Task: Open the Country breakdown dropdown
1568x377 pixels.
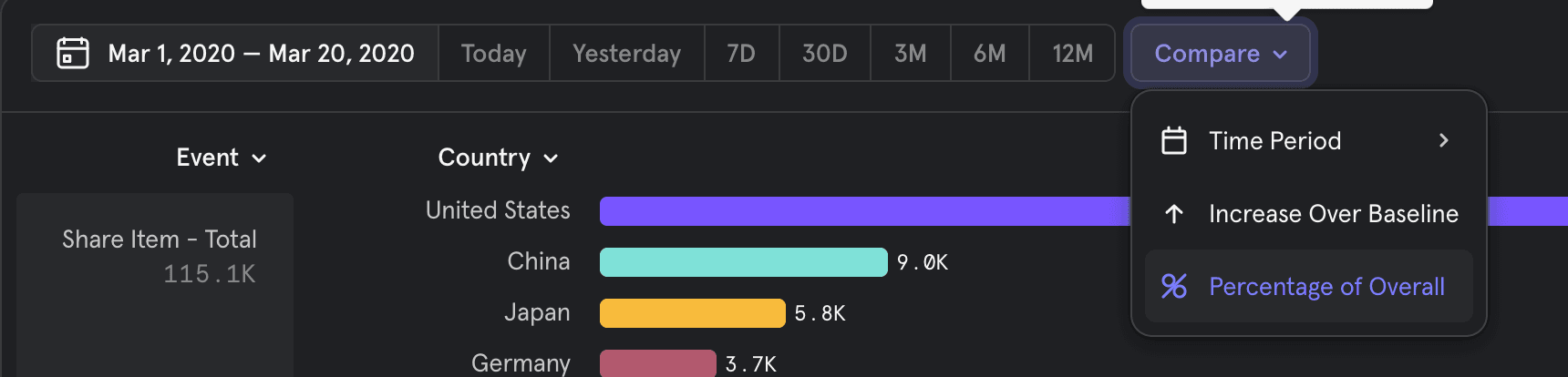Action: (498, 158)
